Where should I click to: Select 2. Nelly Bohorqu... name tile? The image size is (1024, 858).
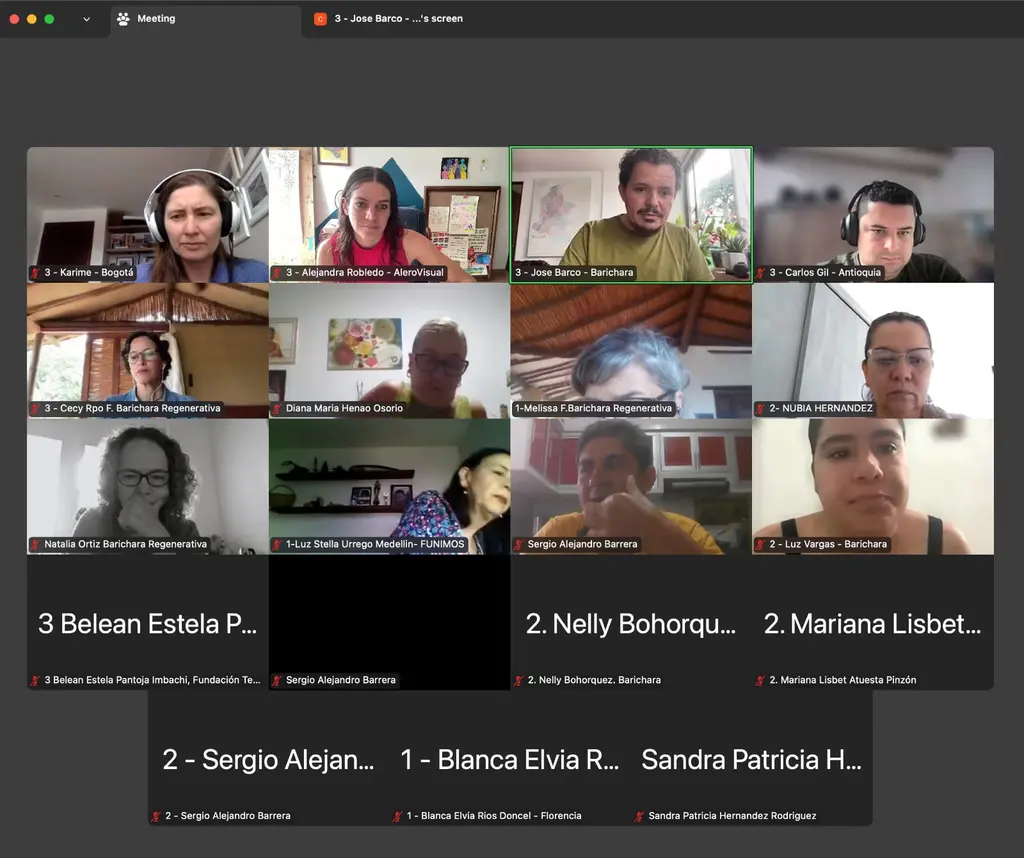point(631,622)
